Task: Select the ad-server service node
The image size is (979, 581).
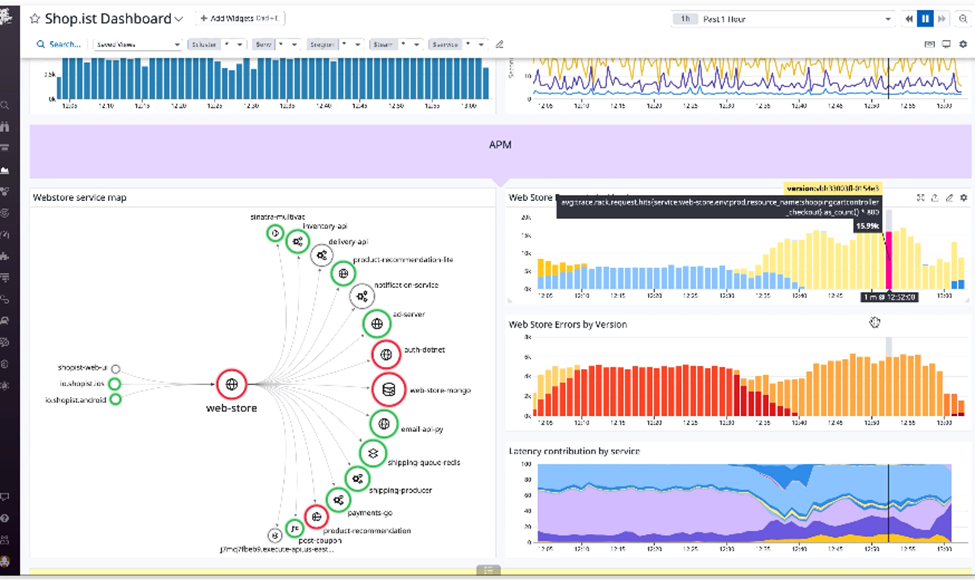Action: click(376, 324)
